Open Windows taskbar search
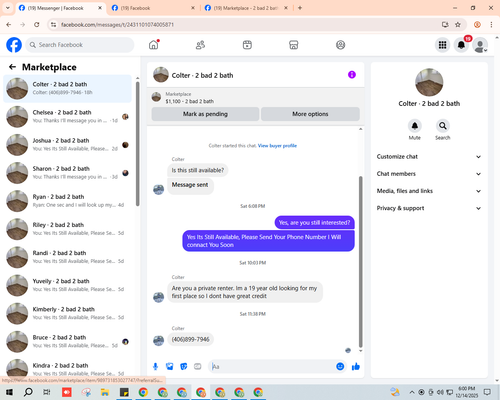 (x=28, y=392)
